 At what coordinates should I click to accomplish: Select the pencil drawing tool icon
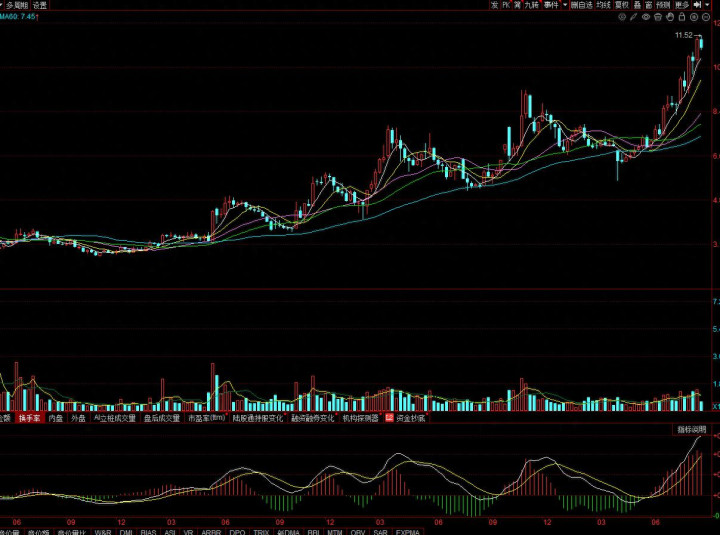coord(633,16)
